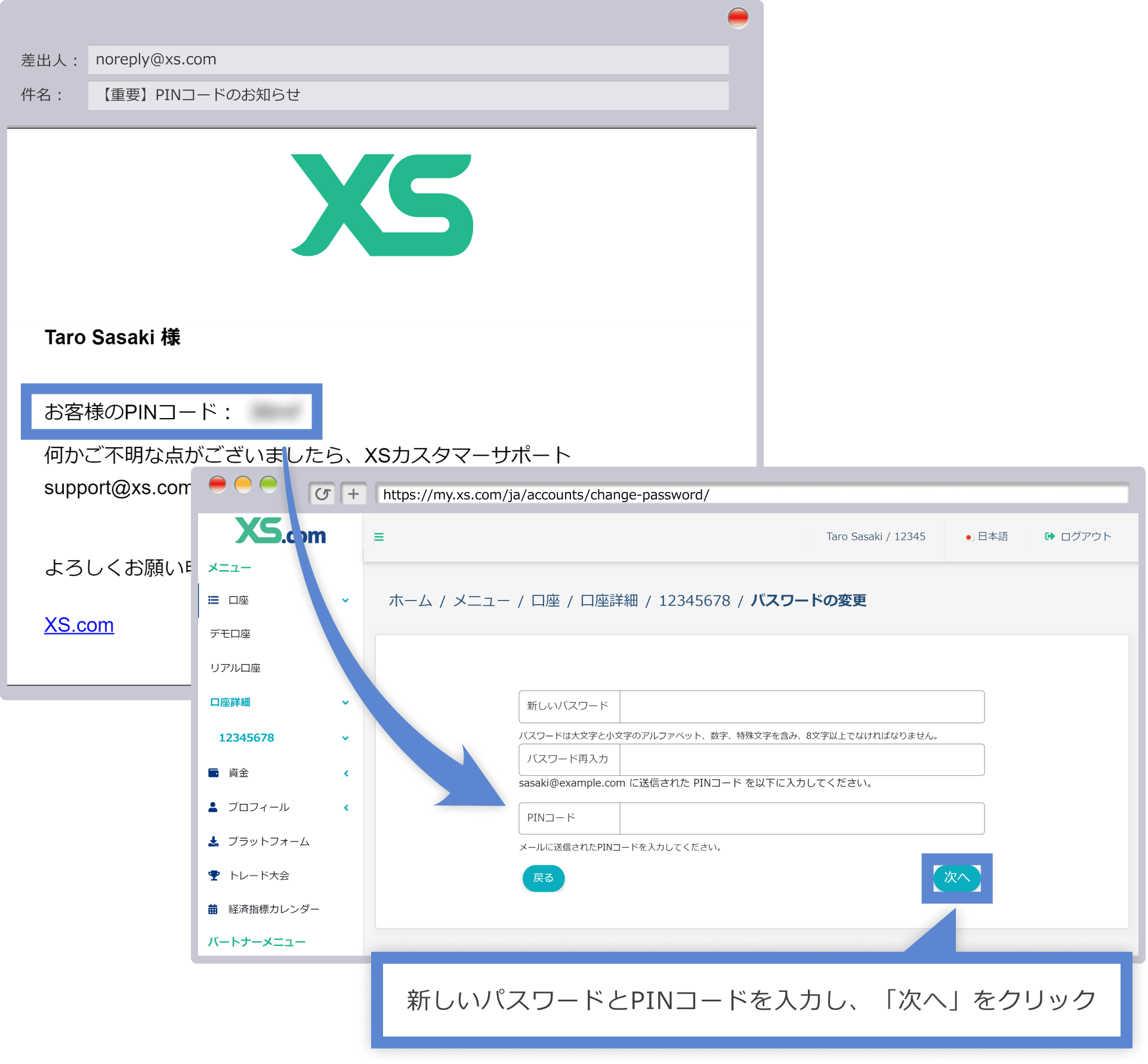Click the パスワードの変更 breadcrumb text
This screenshot has height=1064, width=1148.
point(808,601)
